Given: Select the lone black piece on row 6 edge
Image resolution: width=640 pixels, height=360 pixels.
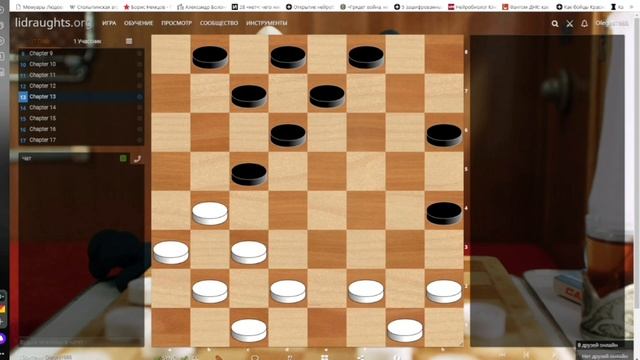Looking at the screenshot, I should coord(444,135).
